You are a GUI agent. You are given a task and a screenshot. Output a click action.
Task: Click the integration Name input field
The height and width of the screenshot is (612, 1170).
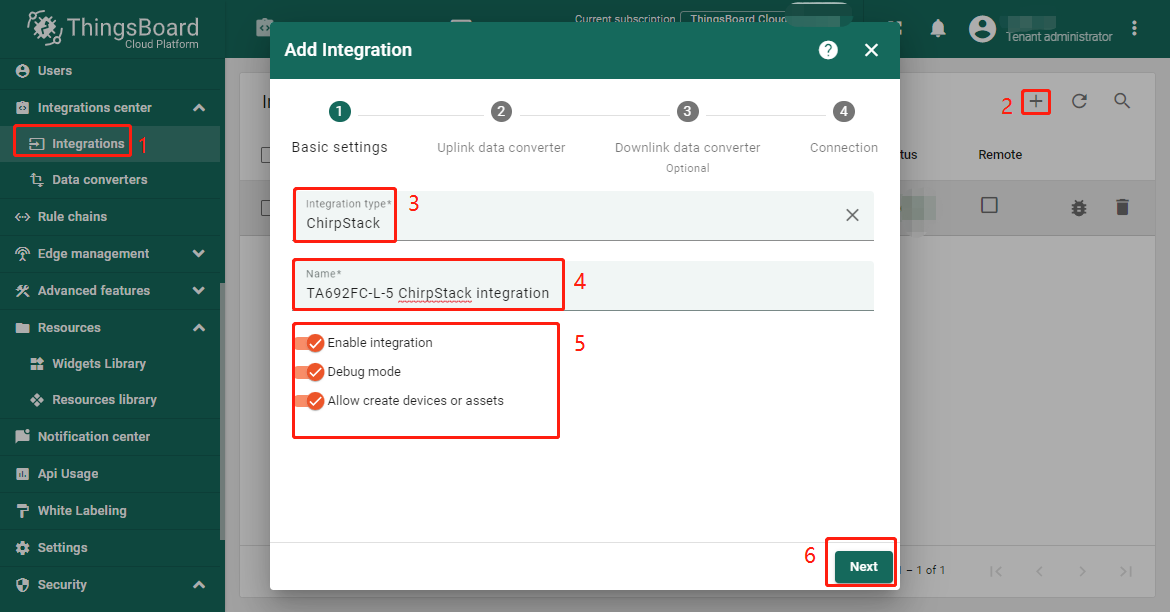(x=583, y=285)
